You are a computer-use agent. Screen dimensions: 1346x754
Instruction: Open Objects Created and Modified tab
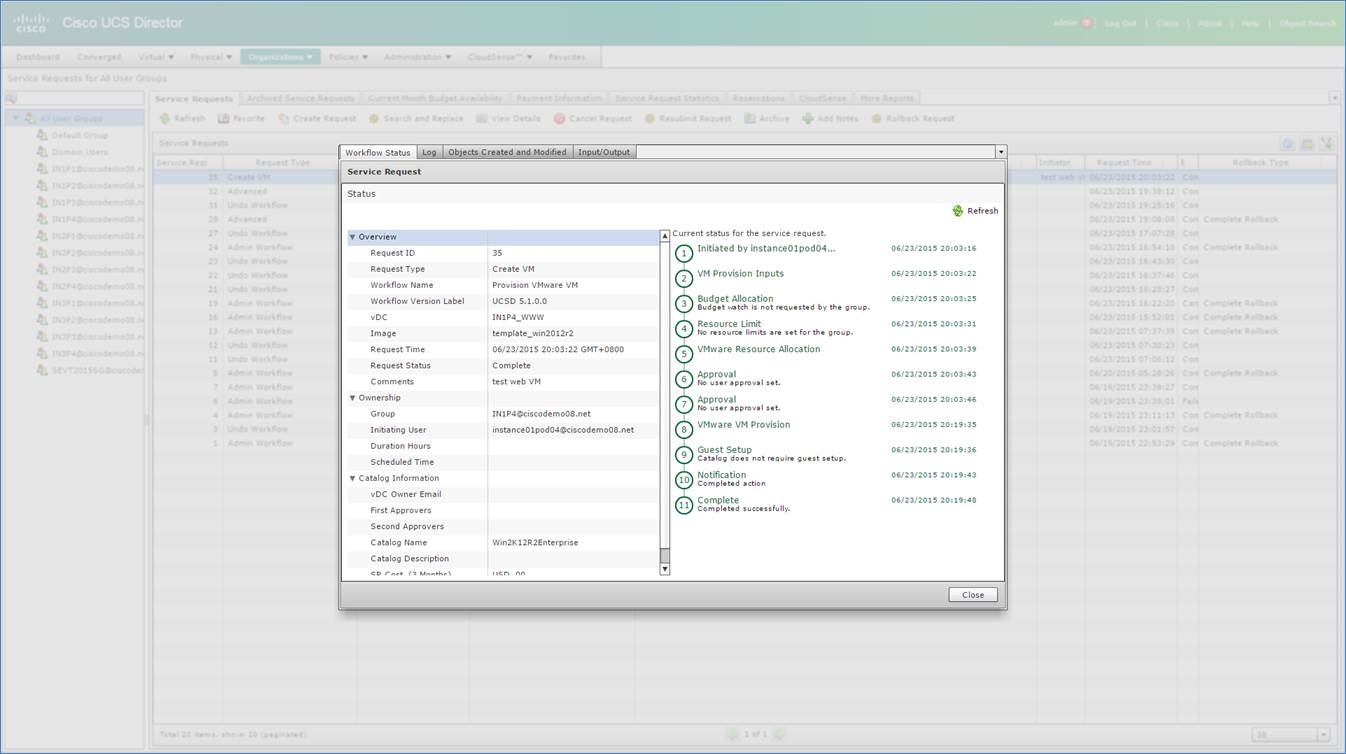click(x=507, y=152)
